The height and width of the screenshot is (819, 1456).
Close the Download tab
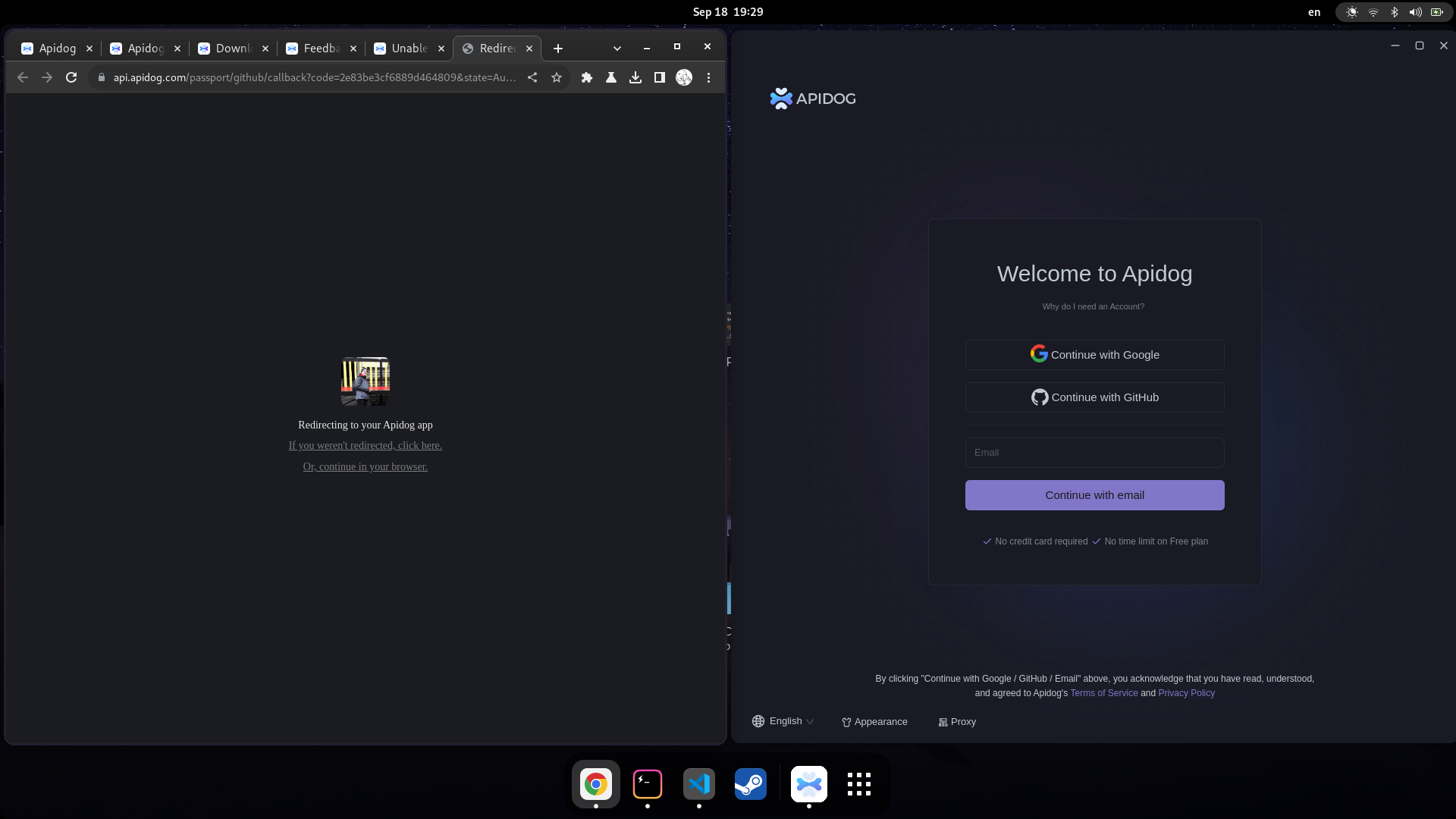[265, 49]
